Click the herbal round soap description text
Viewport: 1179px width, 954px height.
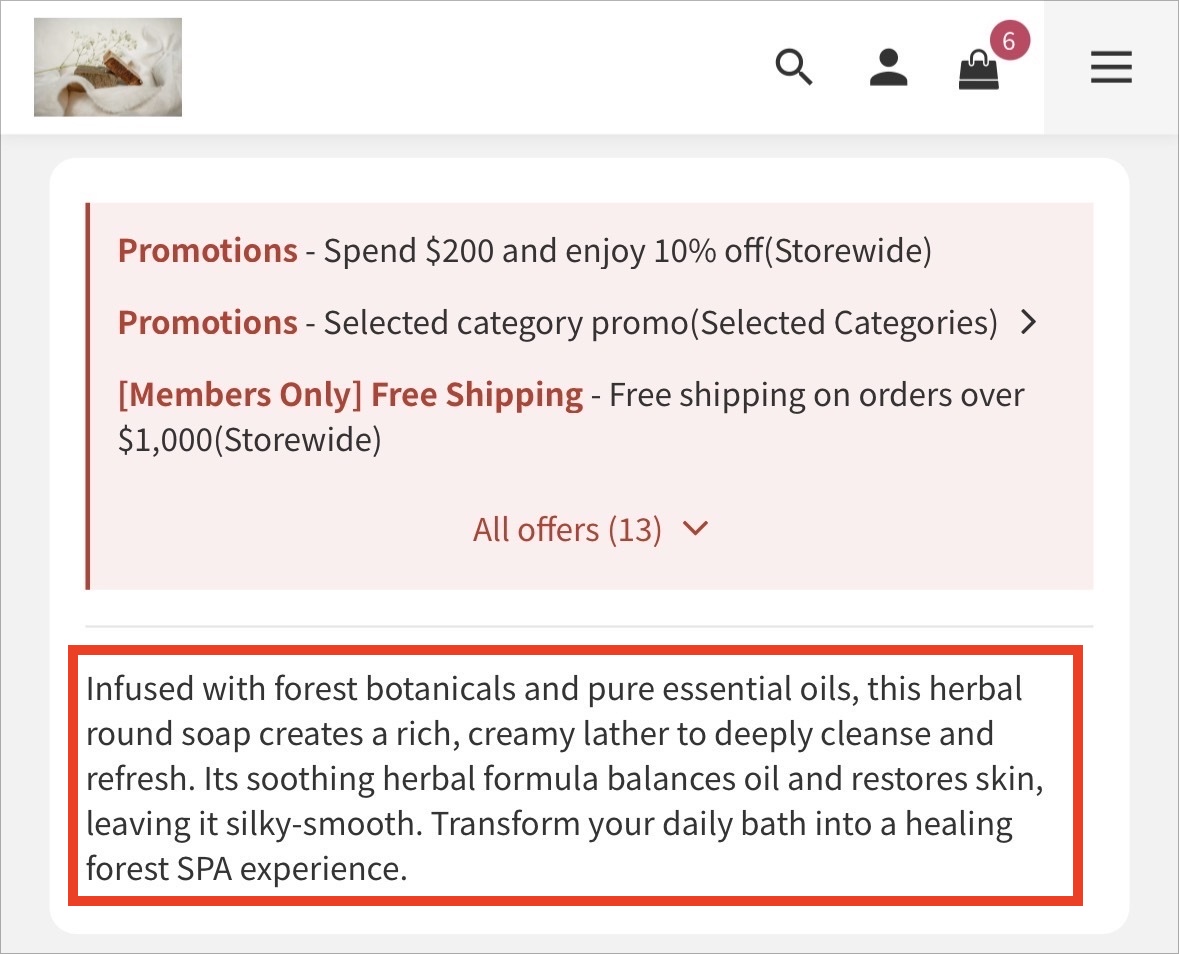[x=565, y=778]
